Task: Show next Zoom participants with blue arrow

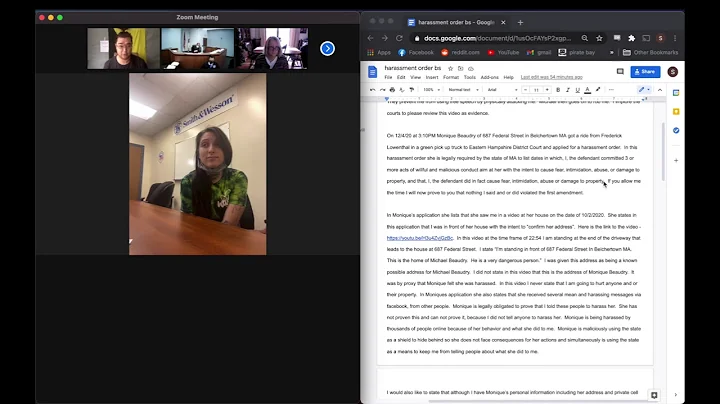Action: pyautogui.click(x=327, y=48)
